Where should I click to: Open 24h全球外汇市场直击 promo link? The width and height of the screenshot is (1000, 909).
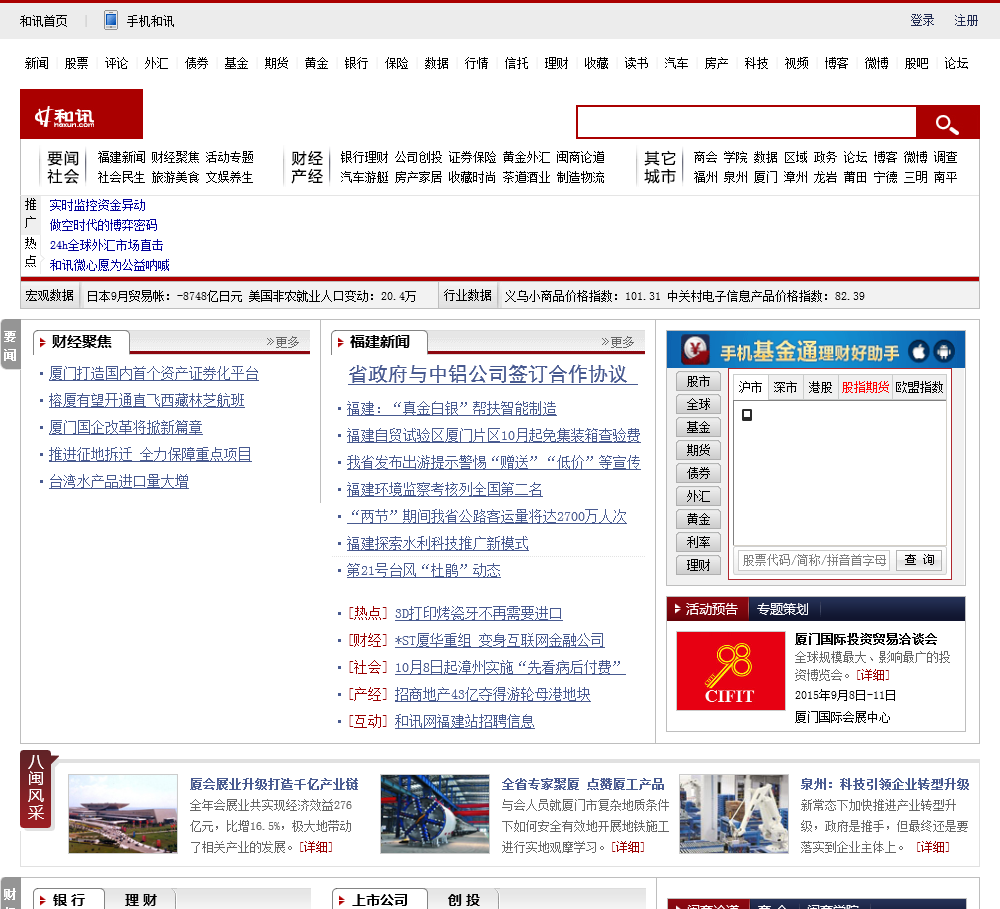click(107, 246)
